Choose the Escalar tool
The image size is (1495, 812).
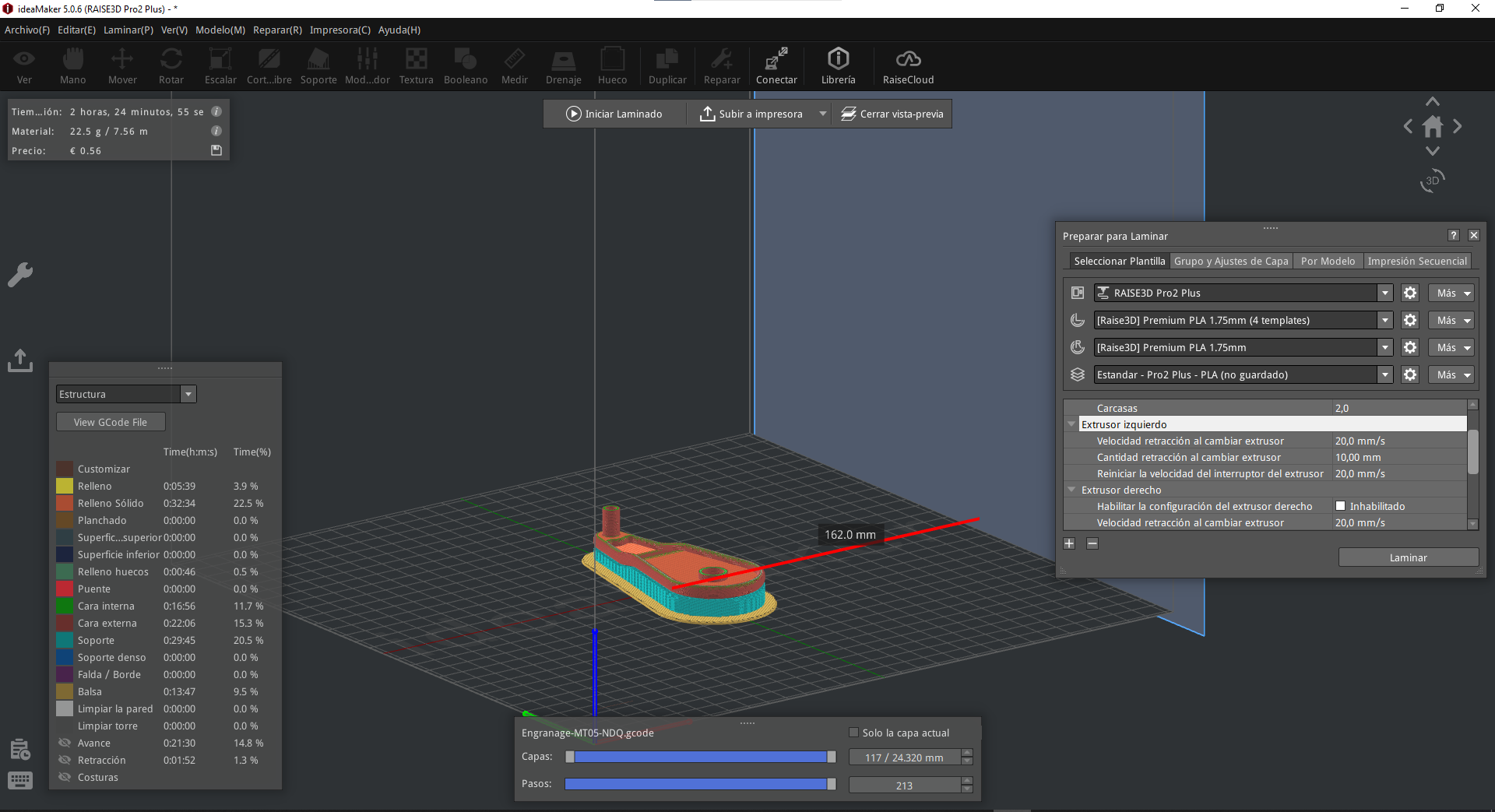[x=220, y=66]
